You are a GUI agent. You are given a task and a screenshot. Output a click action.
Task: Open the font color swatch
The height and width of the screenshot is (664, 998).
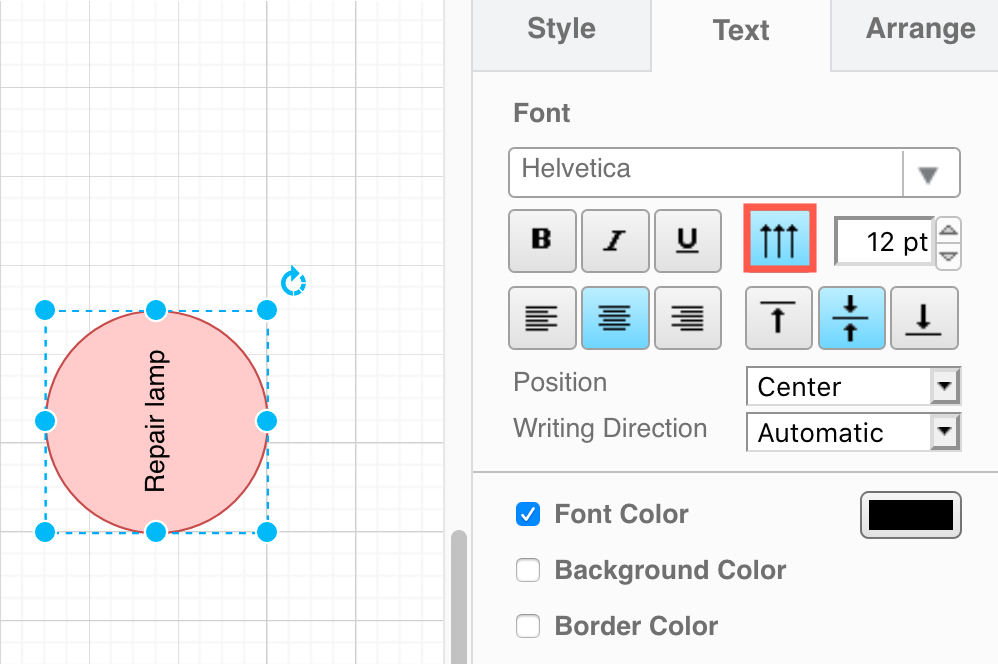click(910, 515)
